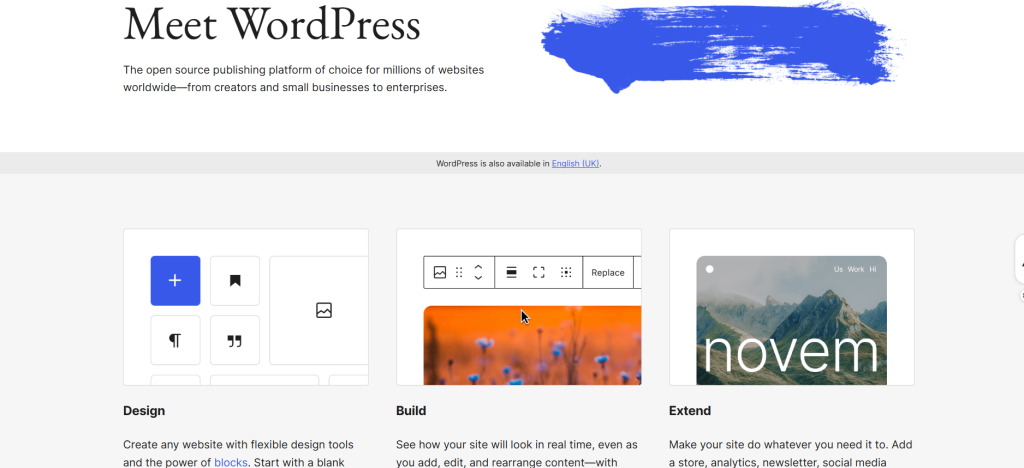The height and width of the screenshot is (468, 1024).
Task: Click the full-screen corners icon in toolbar
Action: click(539, 272)
